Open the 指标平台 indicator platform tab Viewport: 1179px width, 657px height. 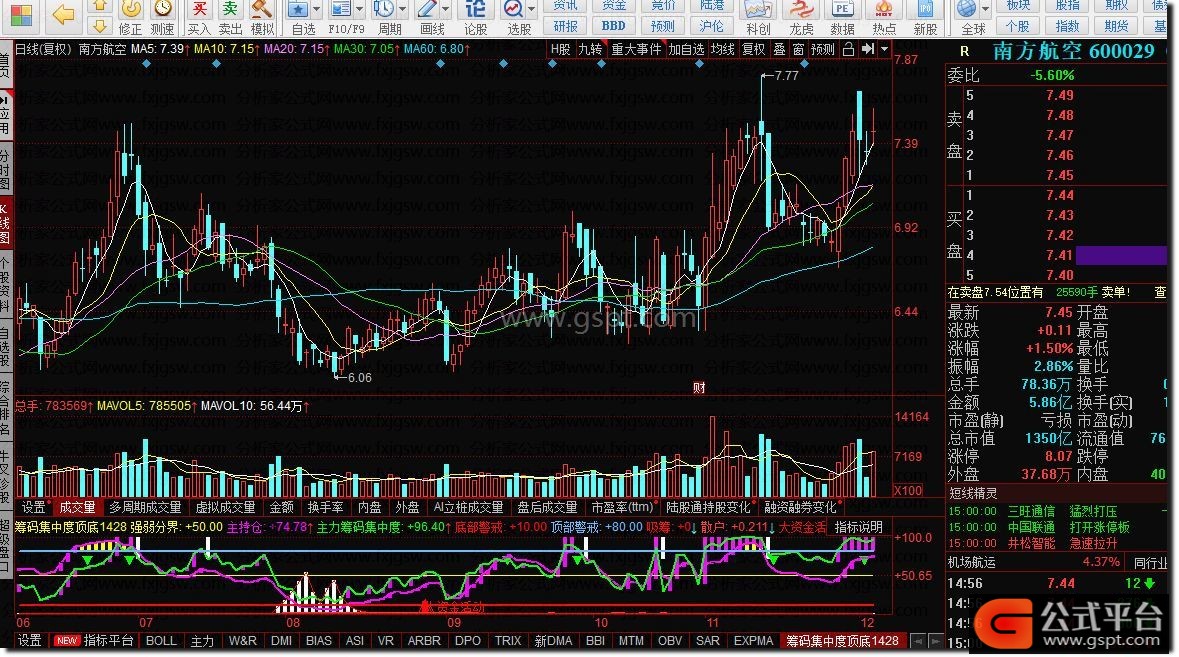[x=108, y=641]
